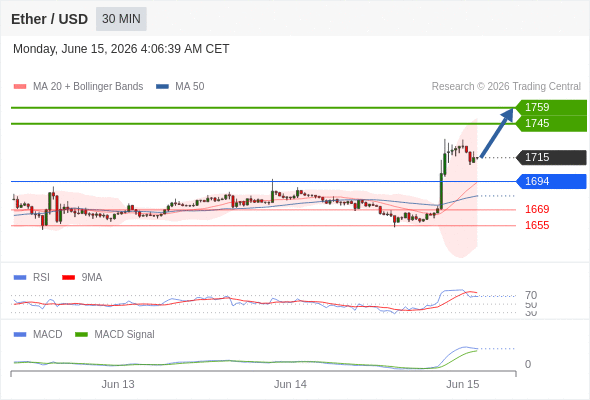Click the red 9MA legend marker
The width and height of the screenshot is (590, 400).
tap(68, 278)
